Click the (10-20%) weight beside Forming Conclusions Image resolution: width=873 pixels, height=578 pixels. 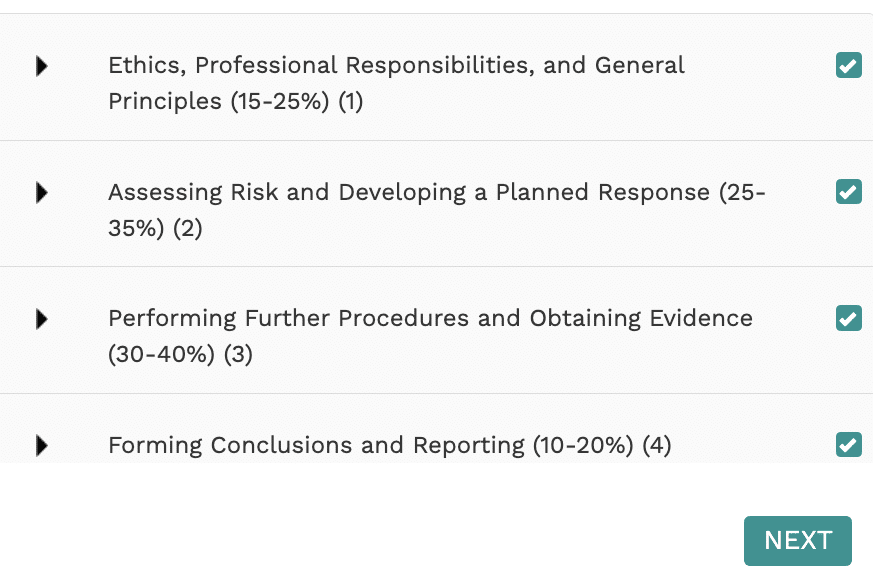pos(583,445)
